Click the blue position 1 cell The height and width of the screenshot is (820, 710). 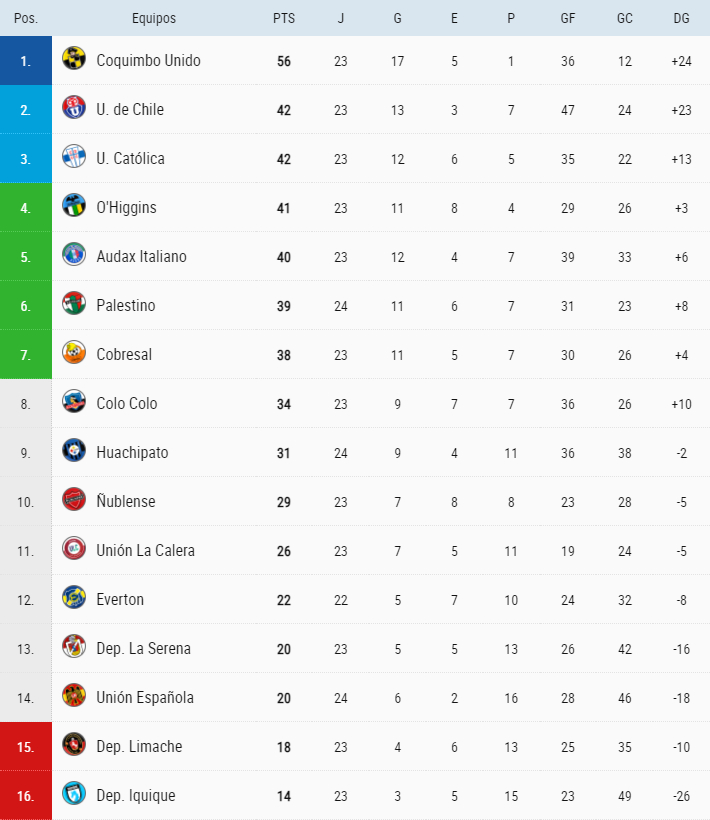[26, 60]
